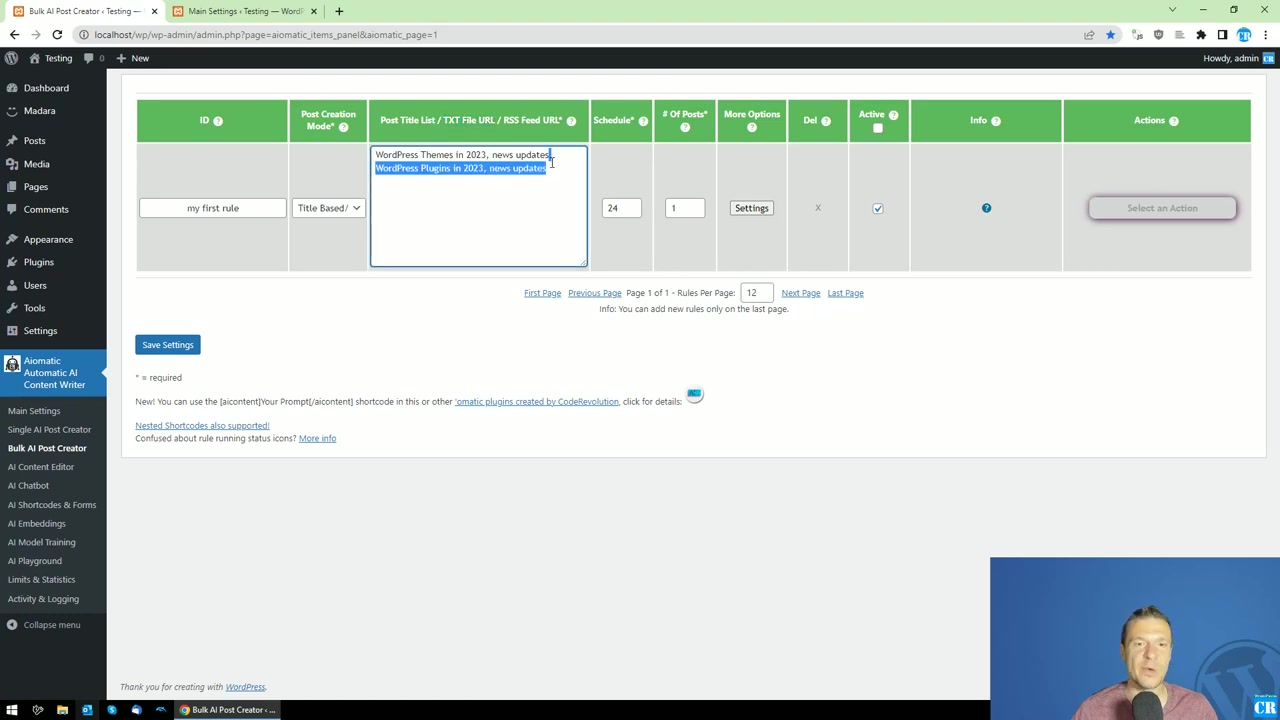1280x720 pixels.
Task: Open the Dashboard menu item
Action: coord(46,88)
